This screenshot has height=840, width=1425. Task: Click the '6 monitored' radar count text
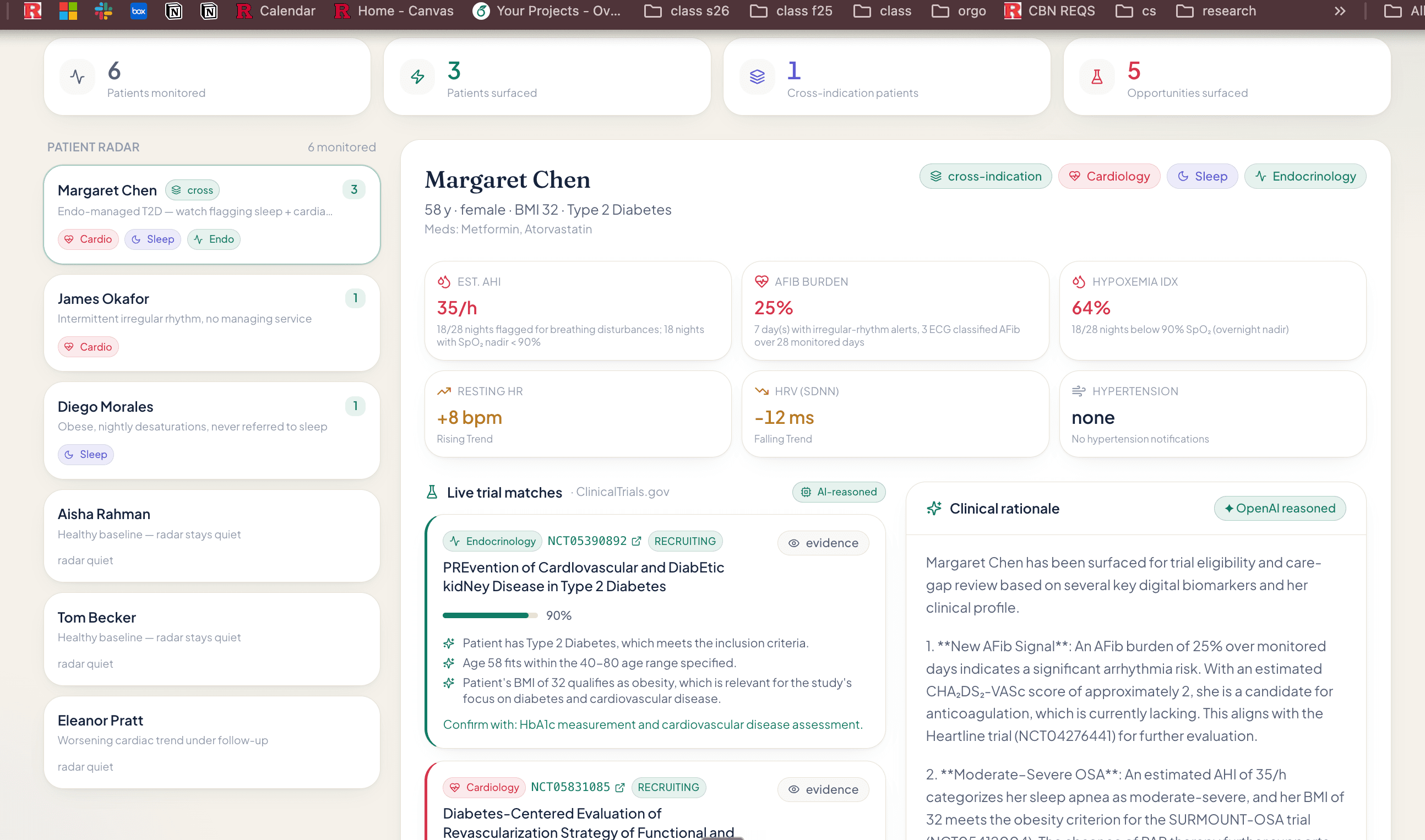coord(342,147)
